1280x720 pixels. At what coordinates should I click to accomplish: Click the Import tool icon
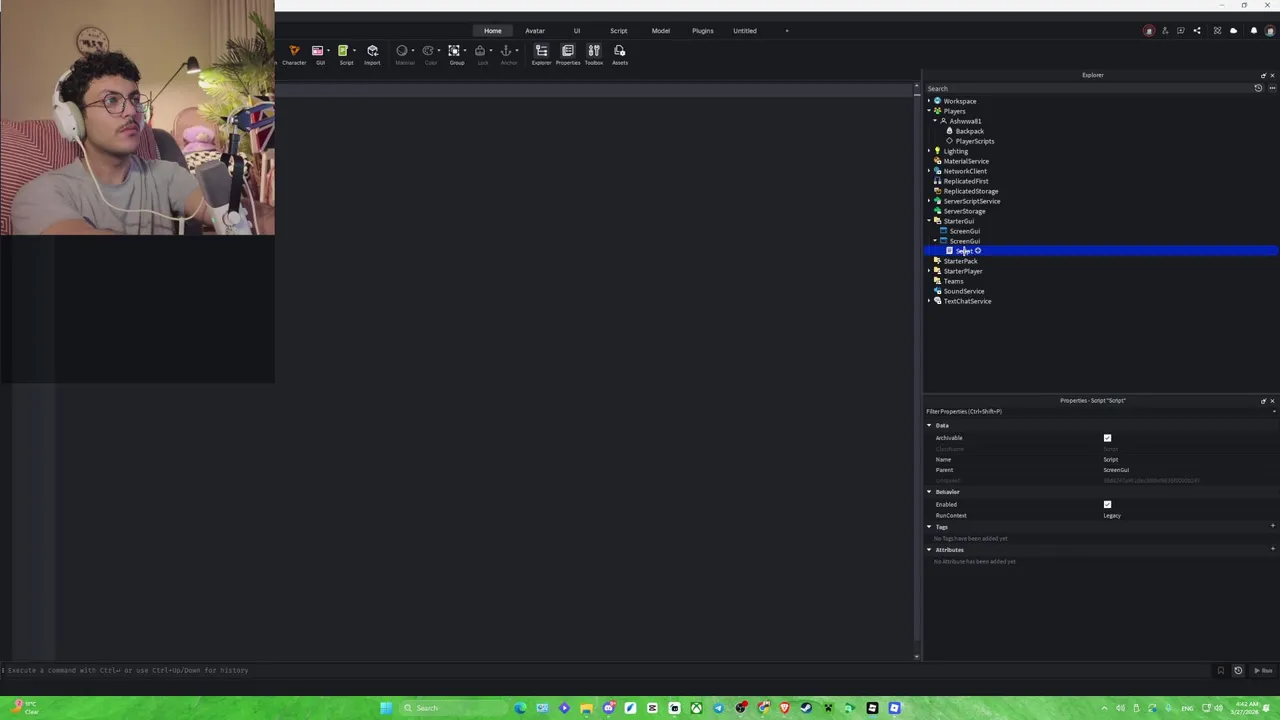372,50
